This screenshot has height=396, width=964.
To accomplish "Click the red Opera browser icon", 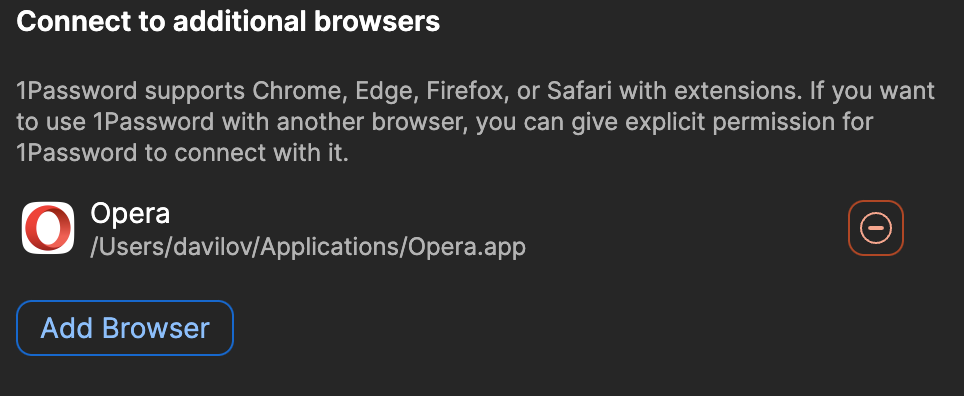I will [x=48, y=228].
